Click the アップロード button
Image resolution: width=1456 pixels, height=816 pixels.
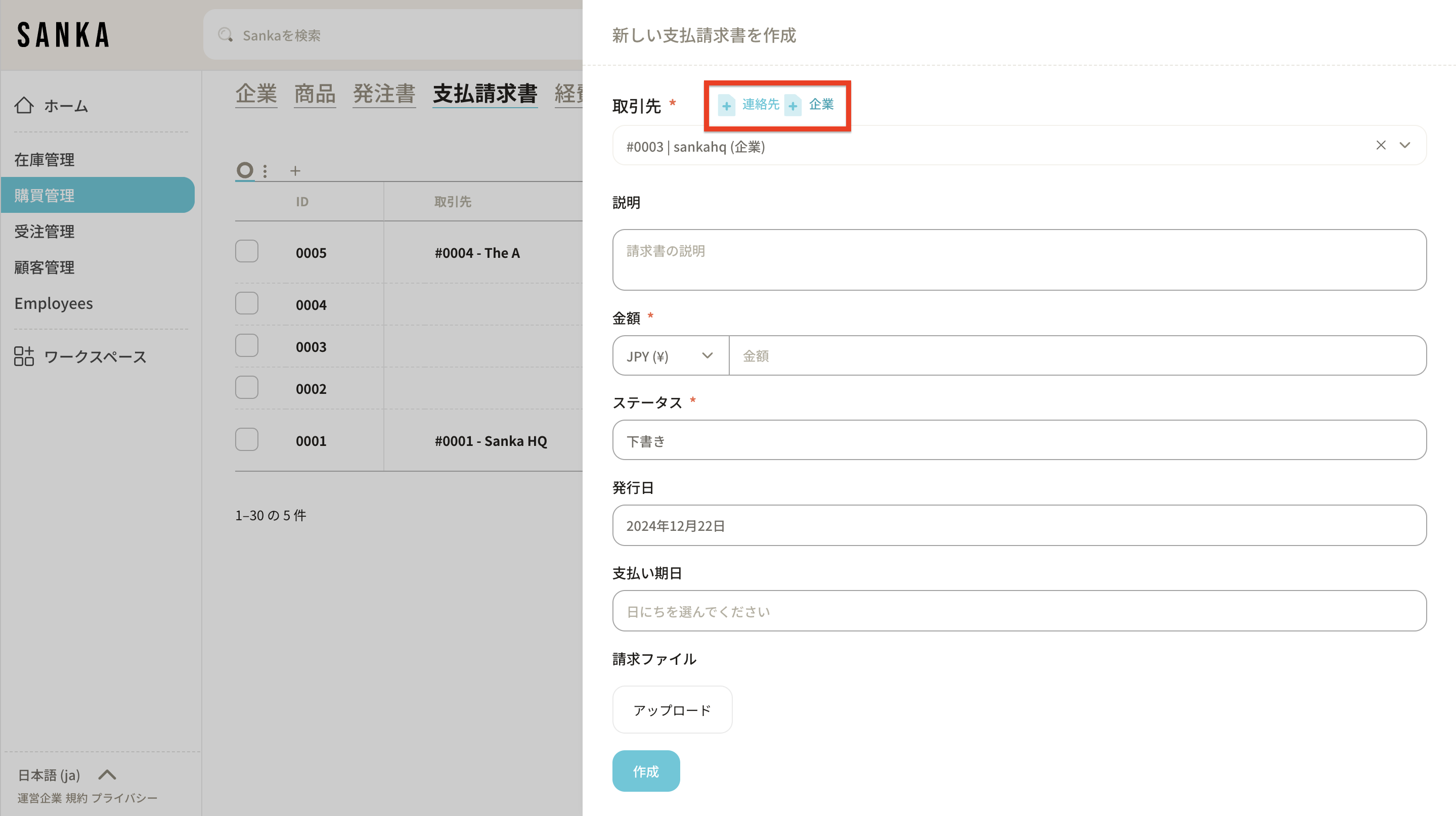(672, 710)
